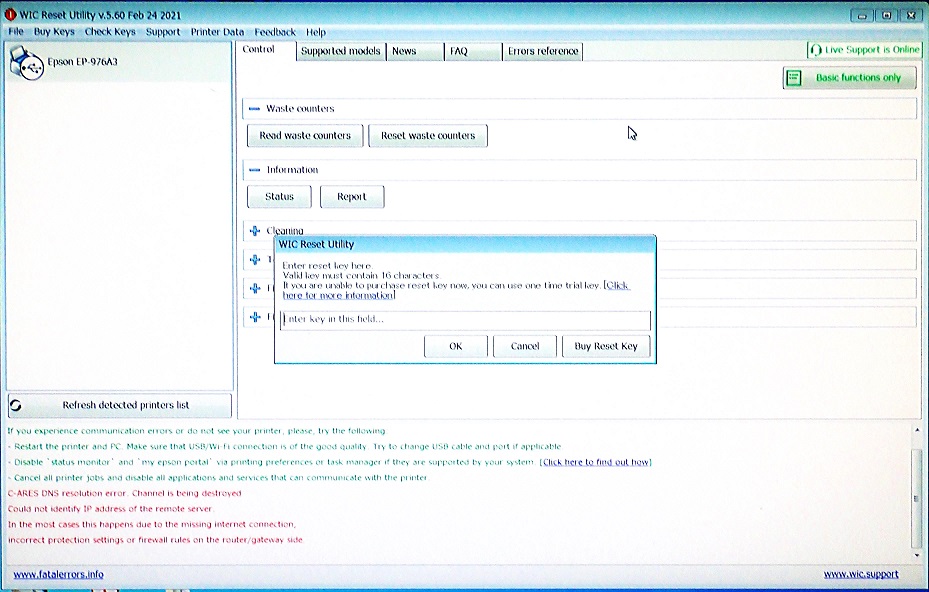The image size is (929, 592).
Task: Open the Help menu
Action: coord(316,32)
